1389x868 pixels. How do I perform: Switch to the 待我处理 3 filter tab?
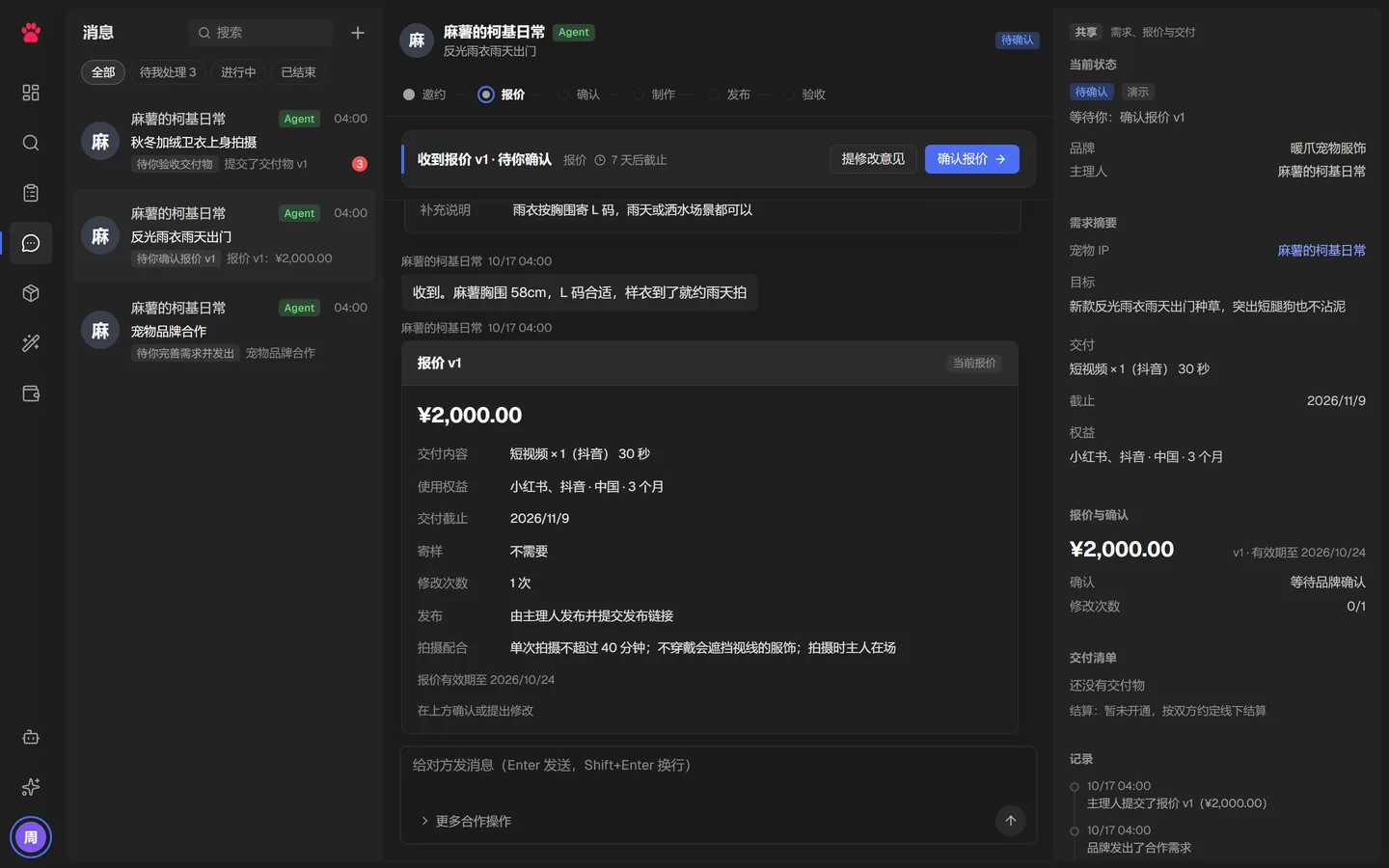pyautogui.click(x=168, y=72)
